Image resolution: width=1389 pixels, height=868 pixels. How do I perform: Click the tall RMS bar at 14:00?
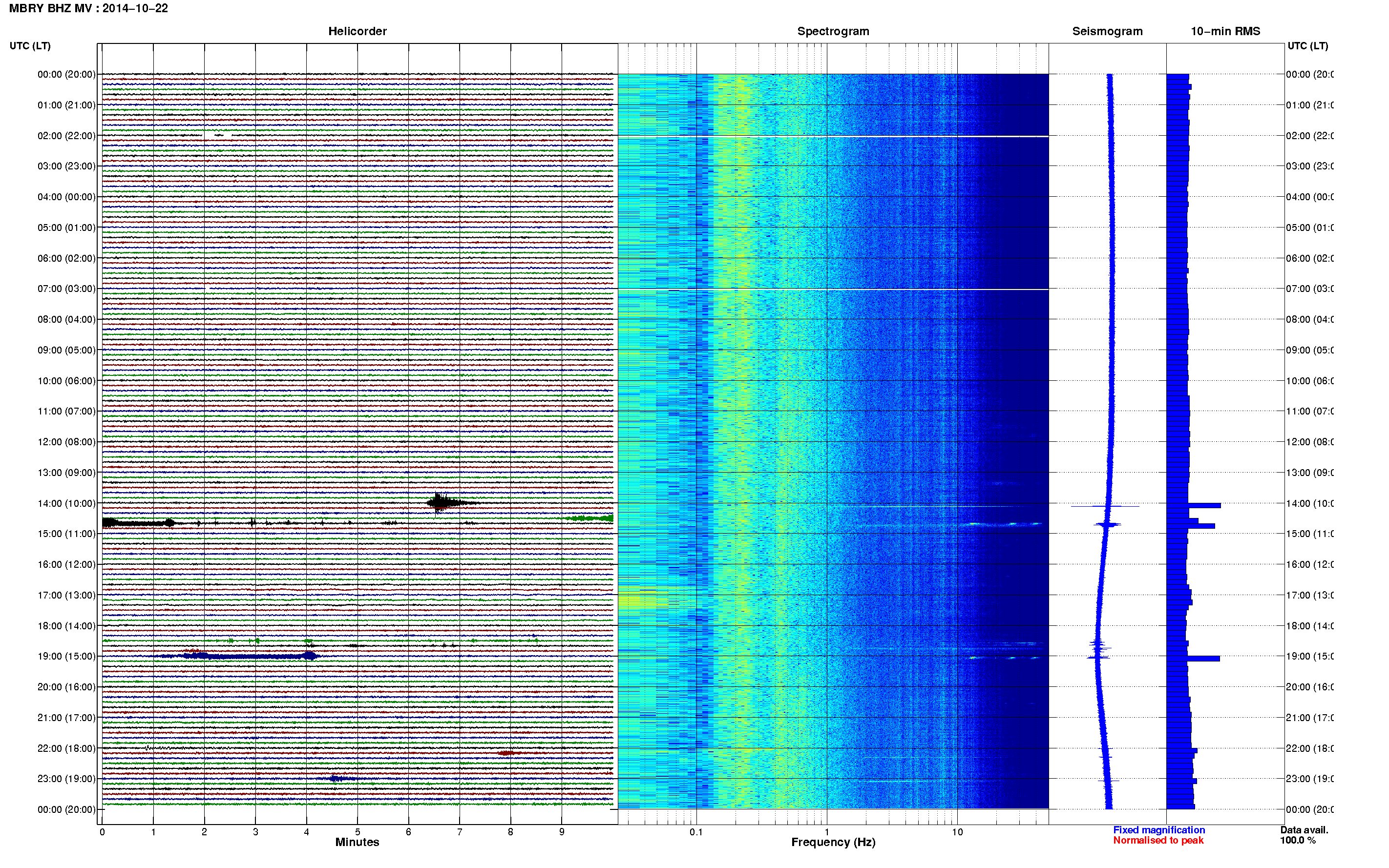coord(1194,506)
